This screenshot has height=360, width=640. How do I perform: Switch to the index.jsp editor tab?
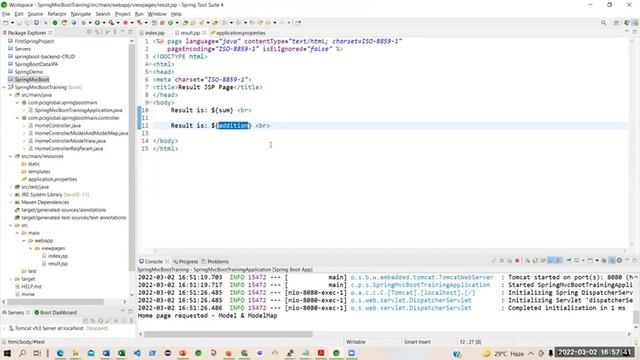click(152, 33)
